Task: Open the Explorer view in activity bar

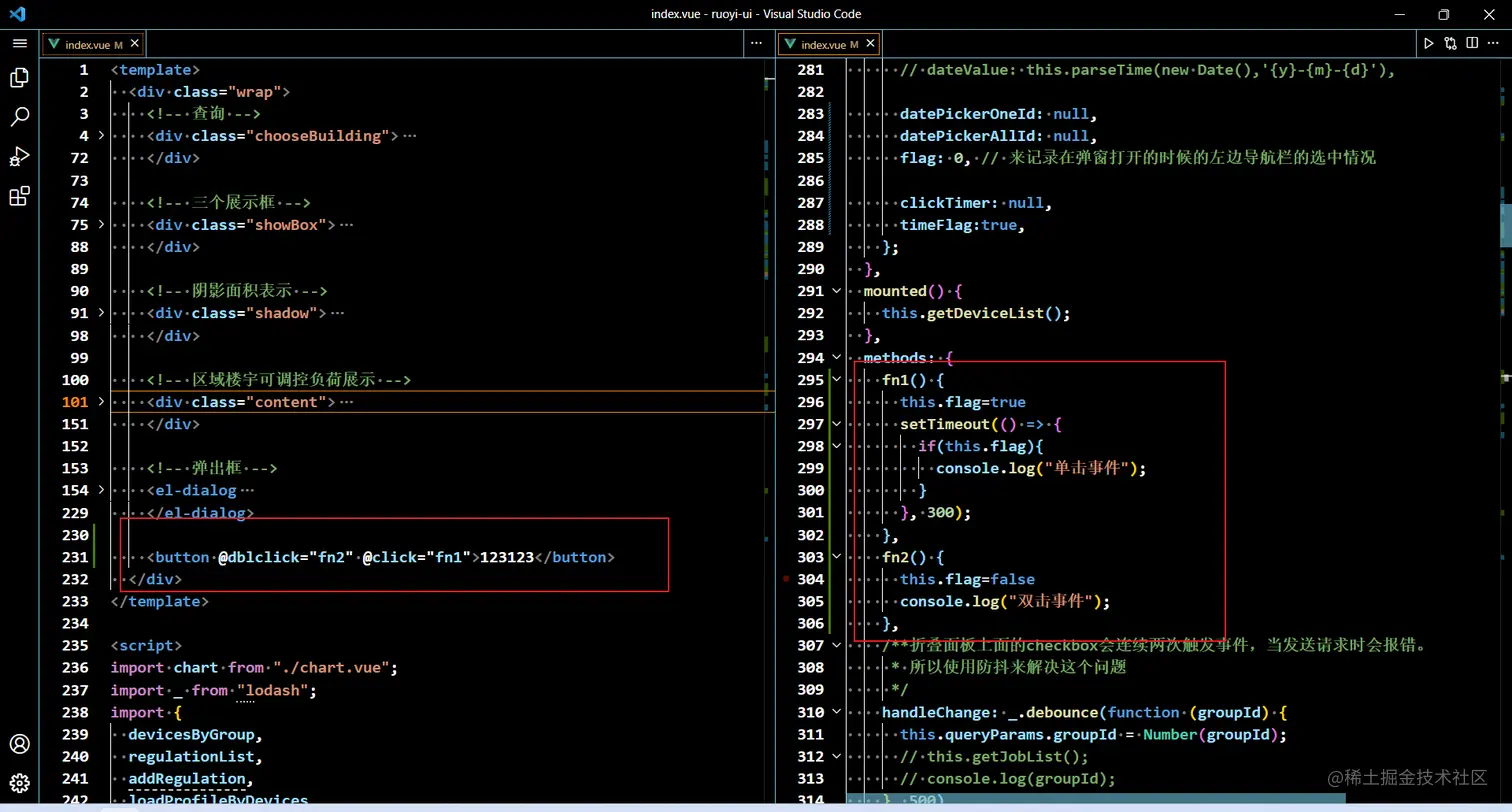Action: pos(19,78)
